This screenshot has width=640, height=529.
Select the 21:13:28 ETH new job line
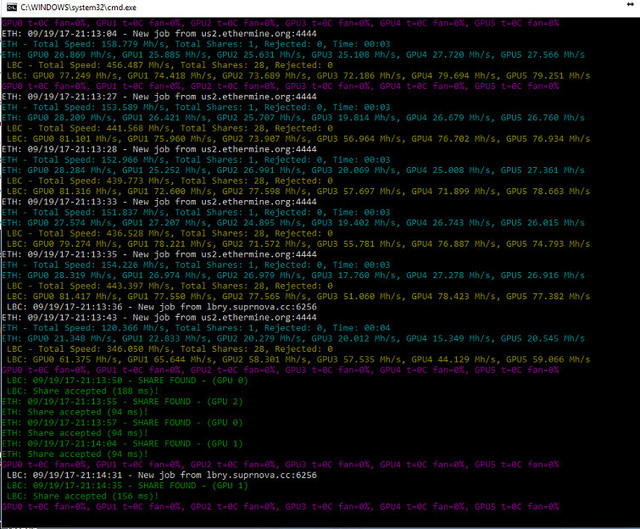point(159,149)
